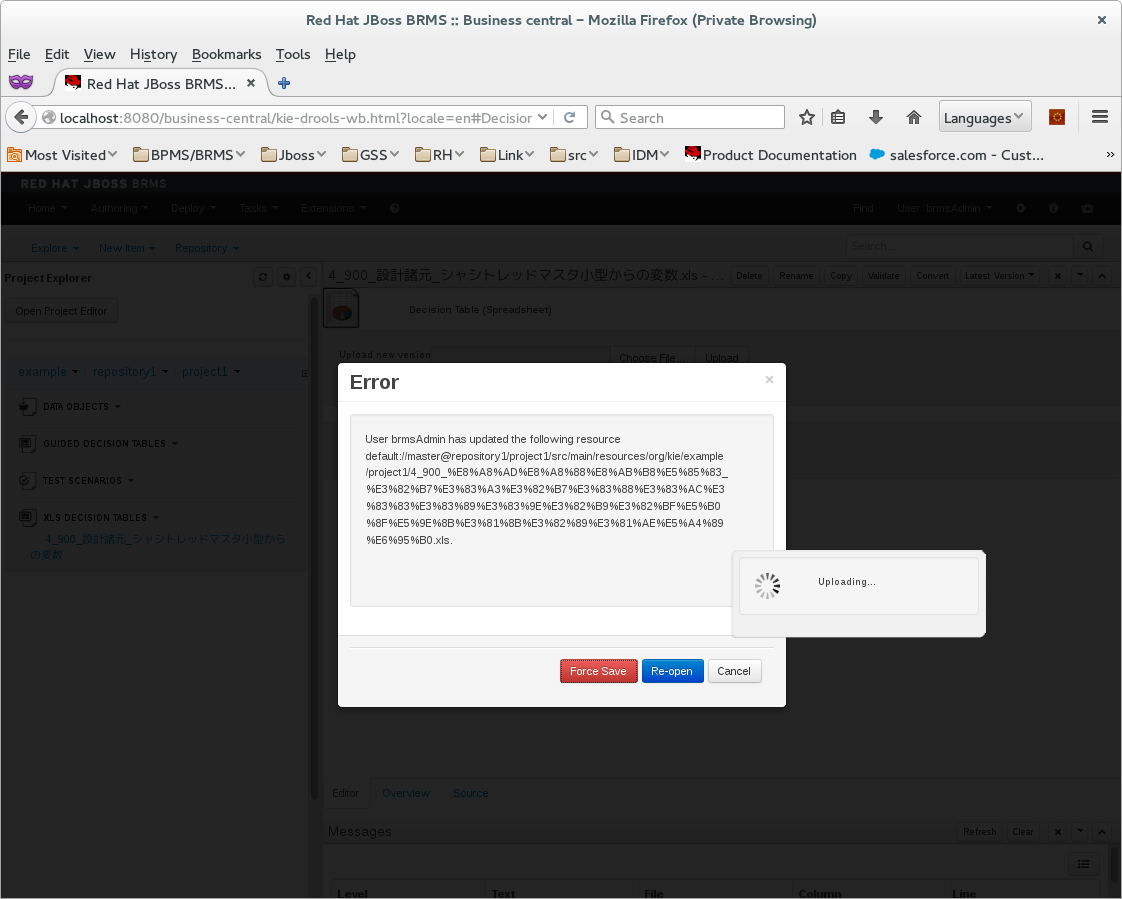The width and height of the screenshot is (1122, 899).
Task: Switch to the Overview tab
Action: click(x=406, y=793)
